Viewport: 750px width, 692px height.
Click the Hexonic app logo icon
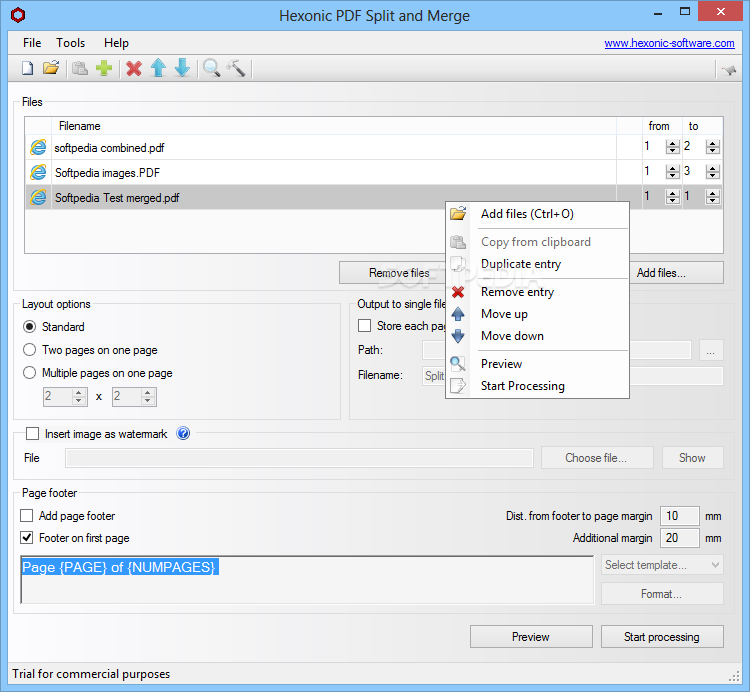pos(18,15)
